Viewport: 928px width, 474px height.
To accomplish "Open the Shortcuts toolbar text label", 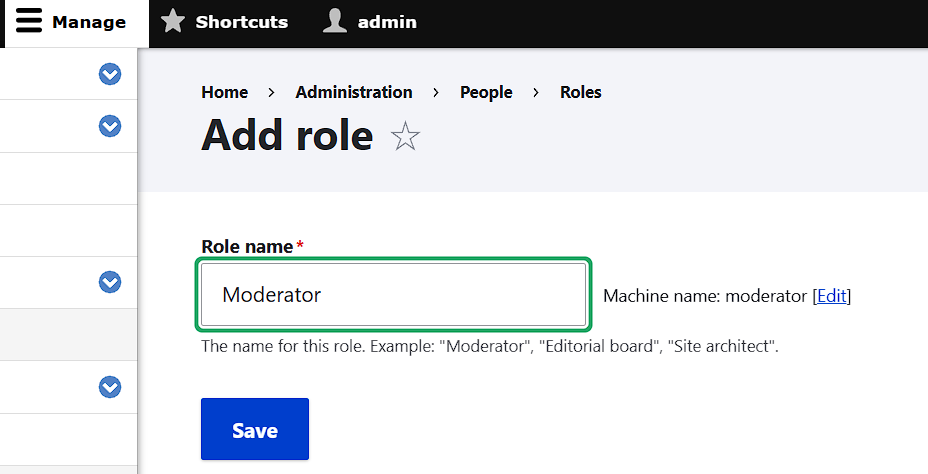I will 241,22.
